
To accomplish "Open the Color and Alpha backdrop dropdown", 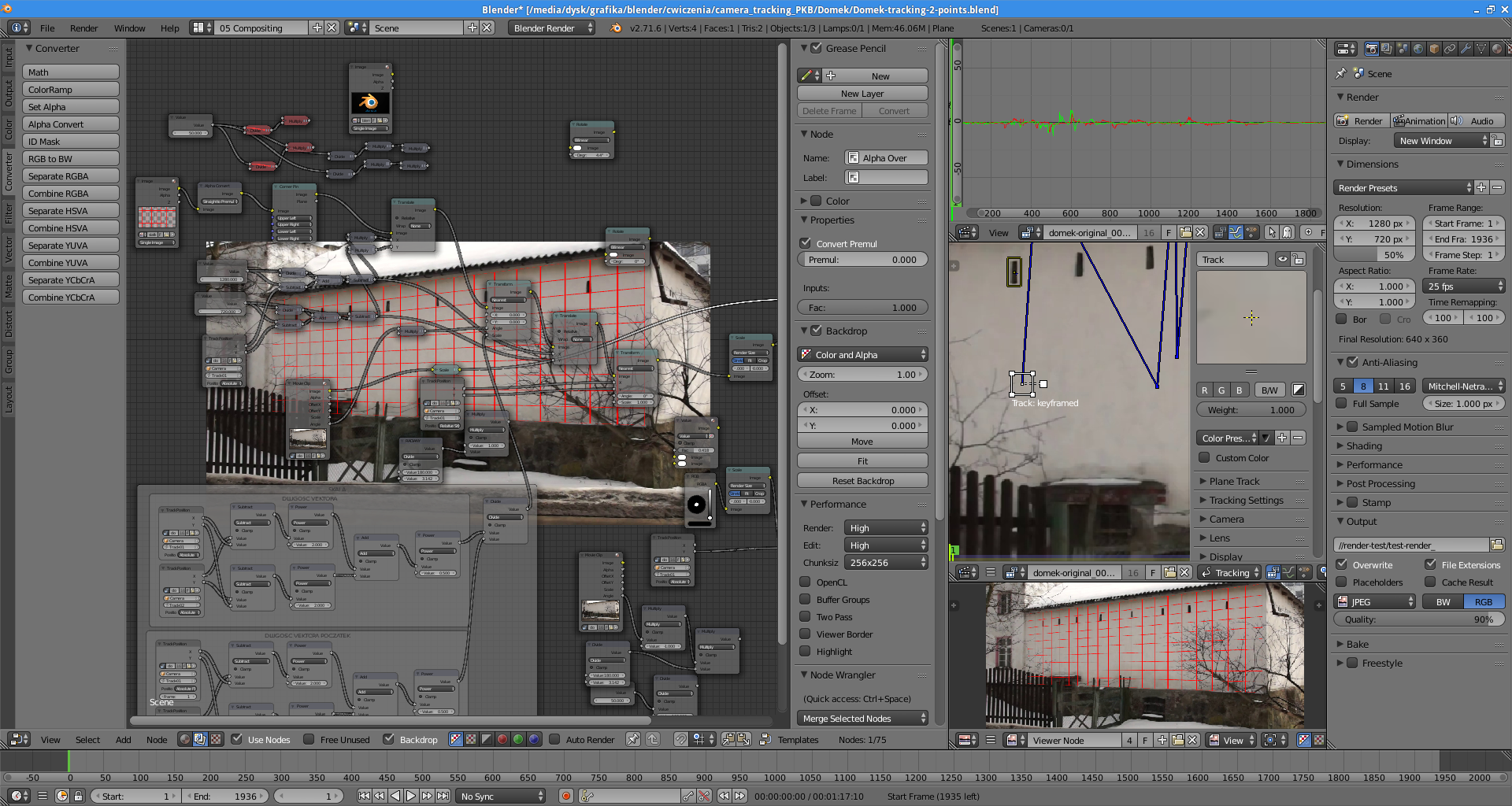I will (863, 354).
